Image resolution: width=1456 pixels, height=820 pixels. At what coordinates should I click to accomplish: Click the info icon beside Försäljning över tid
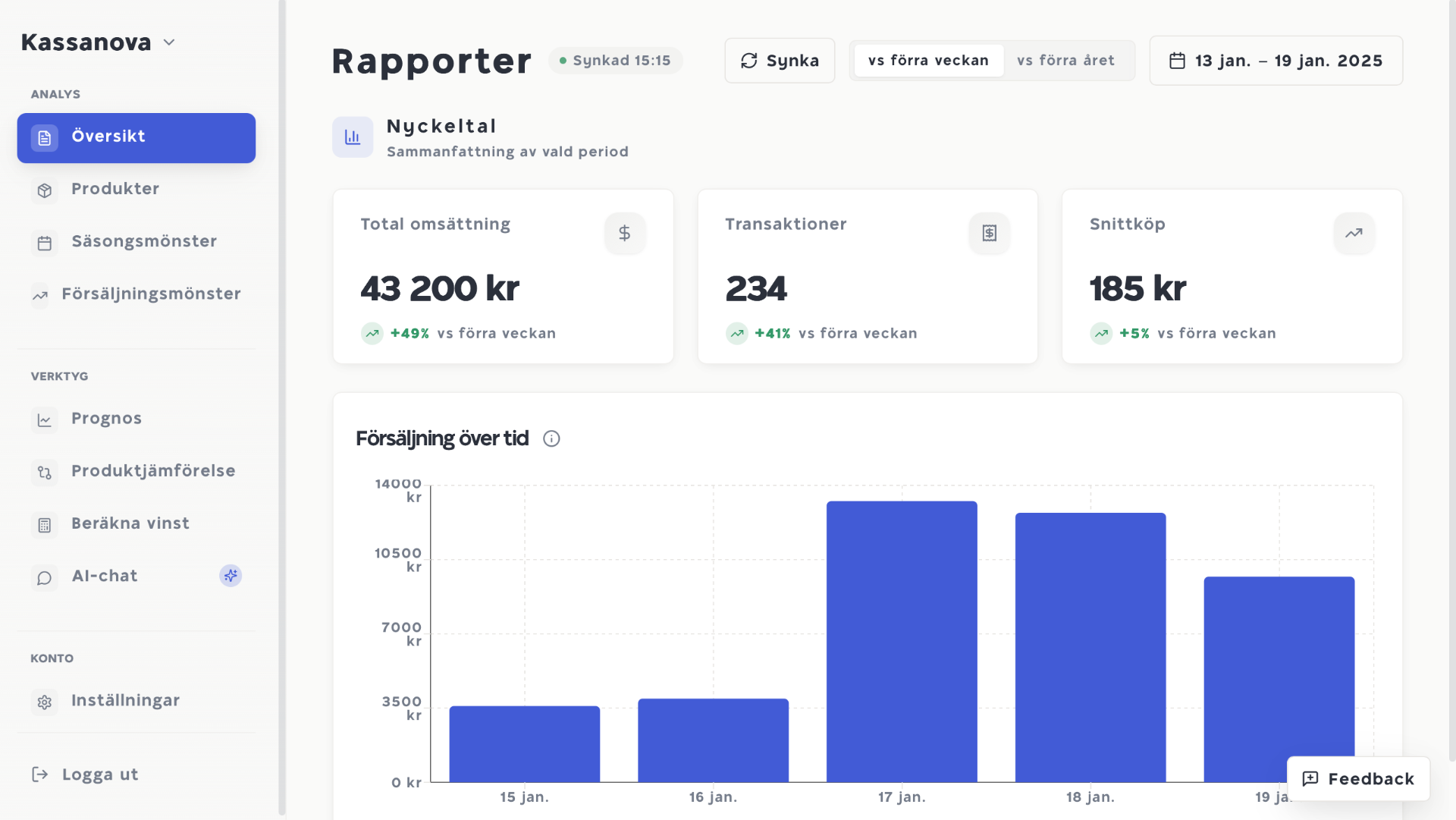551,438
